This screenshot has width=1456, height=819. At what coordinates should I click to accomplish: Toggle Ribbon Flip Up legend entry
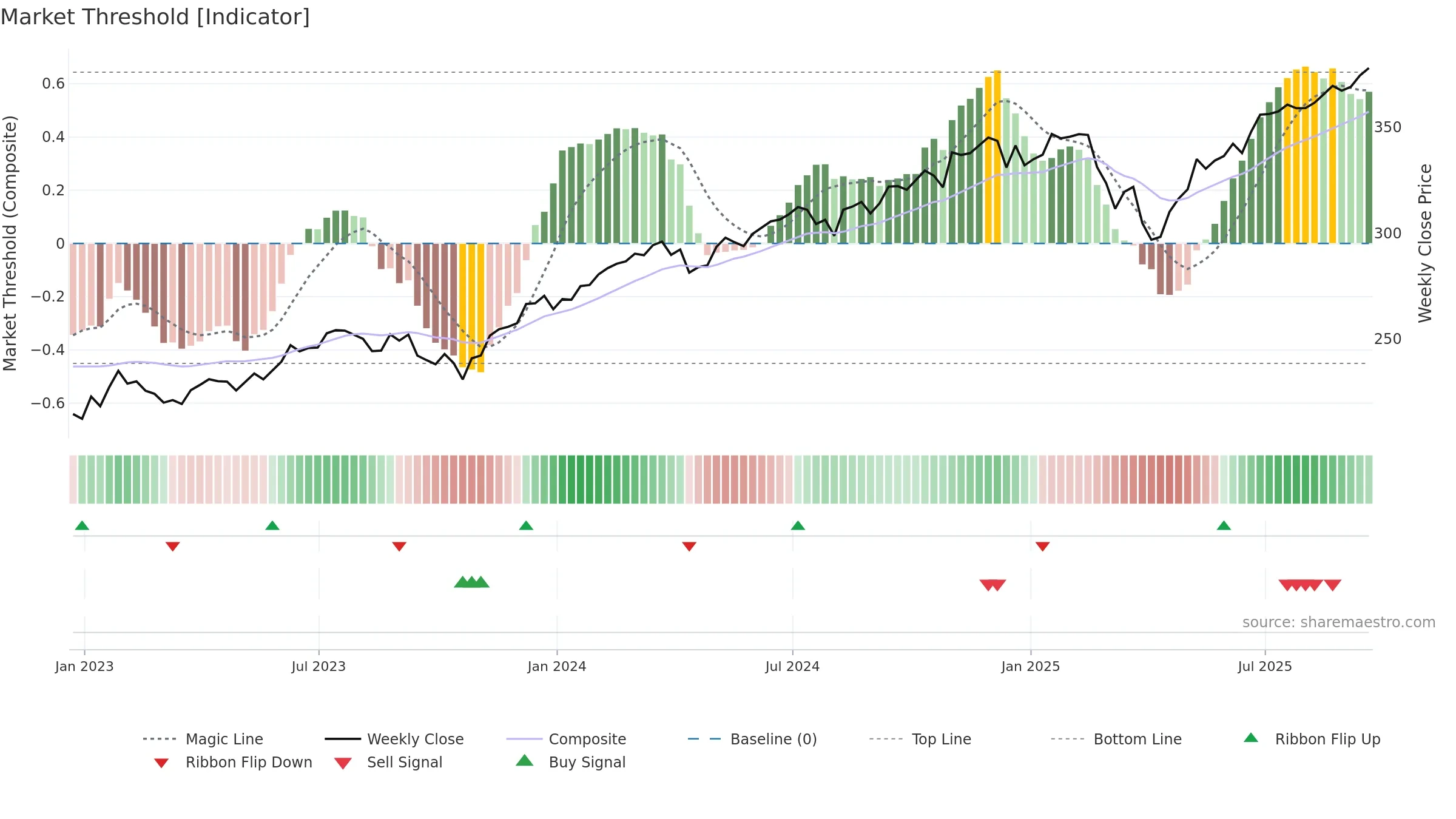(1312, 739)
